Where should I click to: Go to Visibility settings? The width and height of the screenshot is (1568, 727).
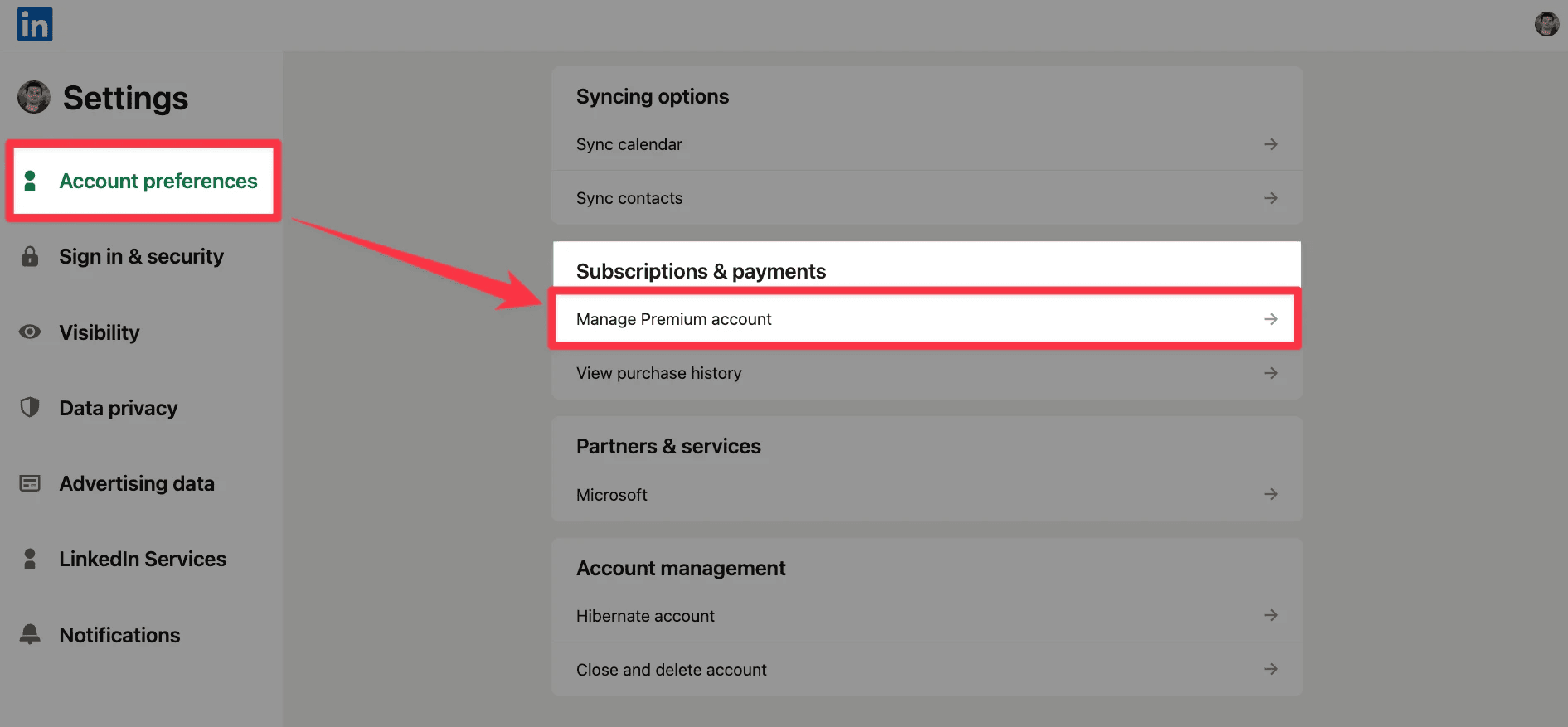pyautogui.click(x=100, y=332)
